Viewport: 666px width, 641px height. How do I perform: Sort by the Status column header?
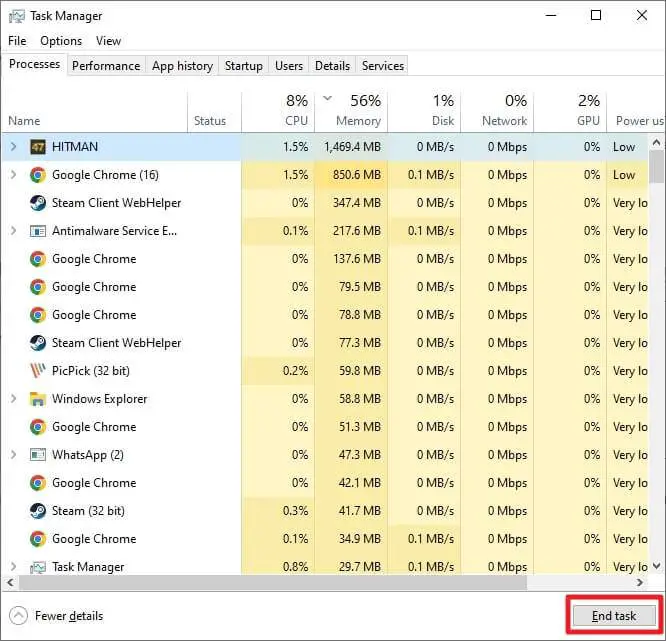point(214,113)
